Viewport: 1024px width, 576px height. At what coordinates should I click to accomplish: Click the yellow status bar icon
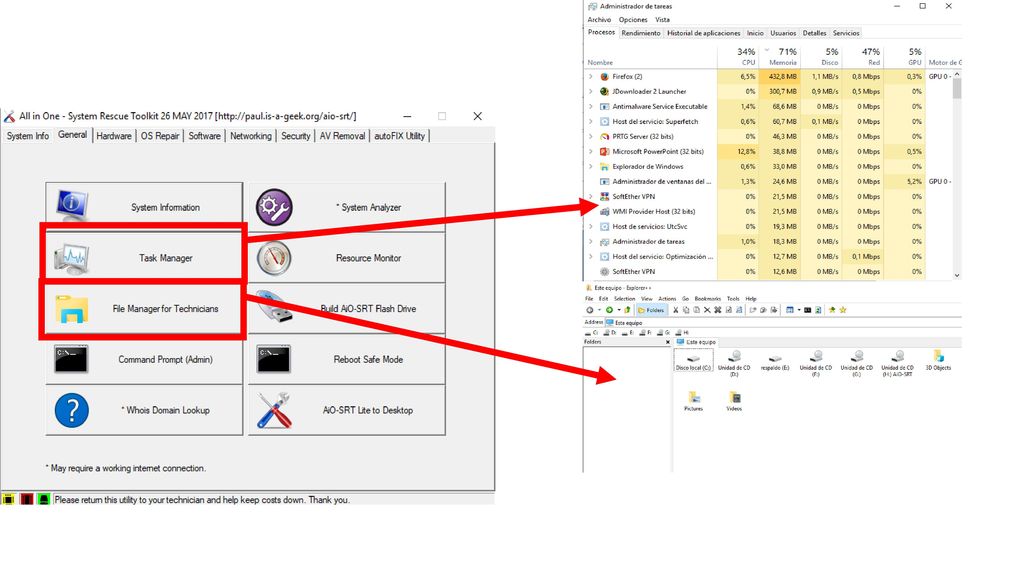point(8,499)
